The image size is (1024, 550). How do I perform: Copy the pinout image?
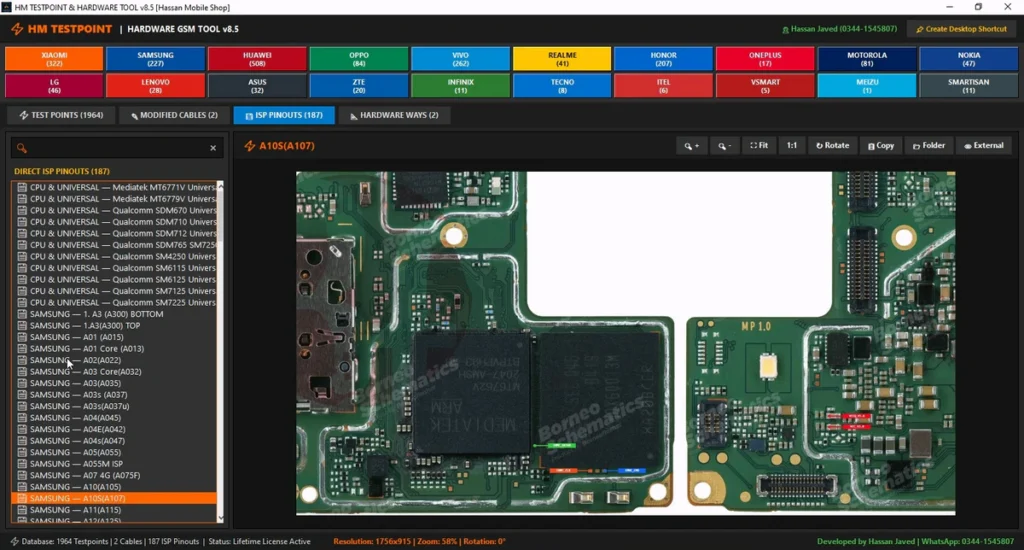pyautogui.click(x=881, y=146)
